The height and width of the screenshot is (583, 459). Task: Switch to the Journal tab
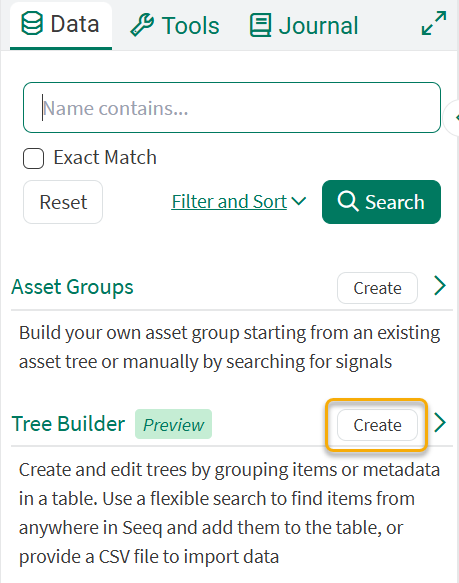[x=304, y=25]
